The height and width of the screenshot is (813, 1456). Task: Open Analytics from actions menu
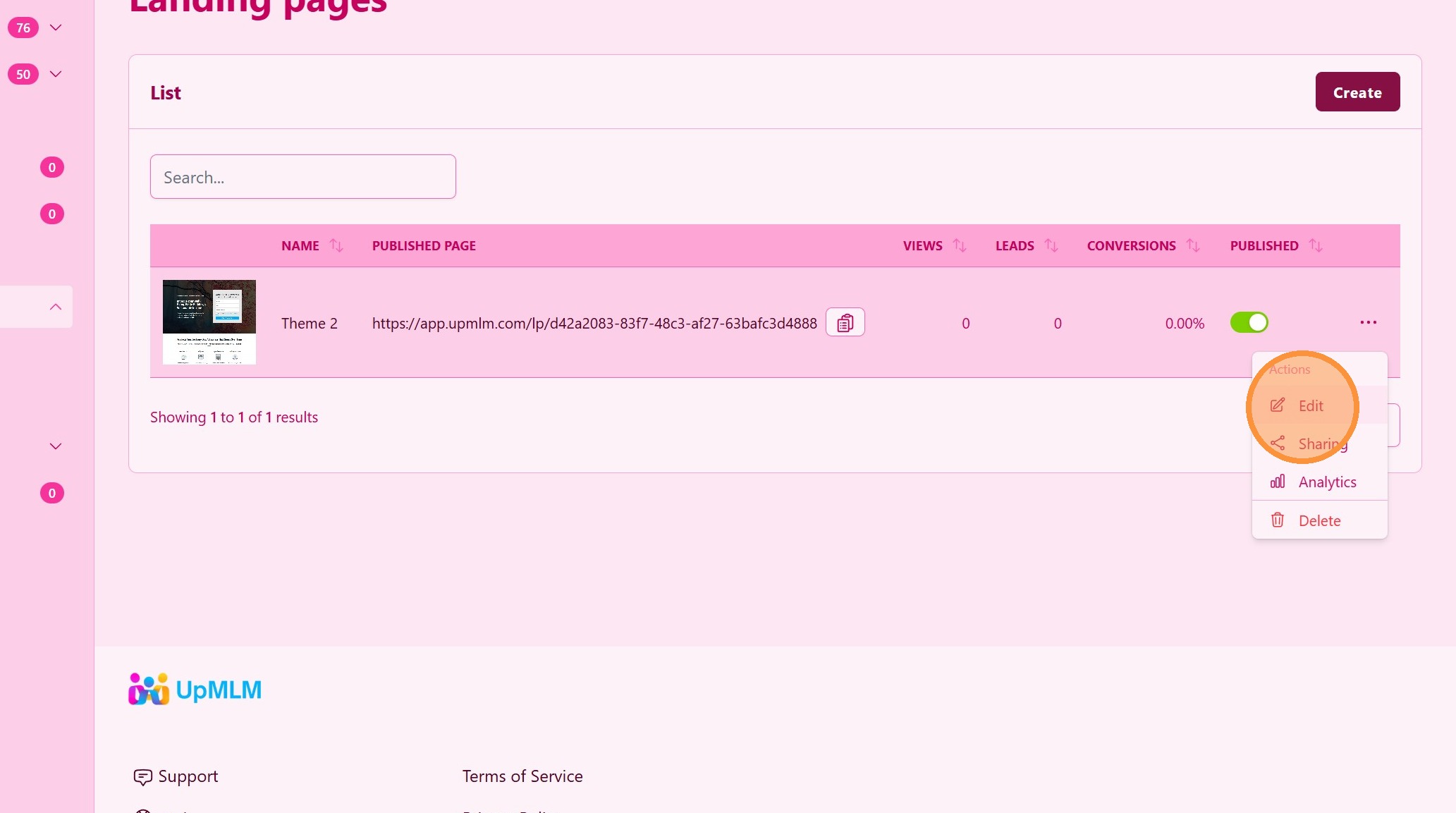point(1326,482)
